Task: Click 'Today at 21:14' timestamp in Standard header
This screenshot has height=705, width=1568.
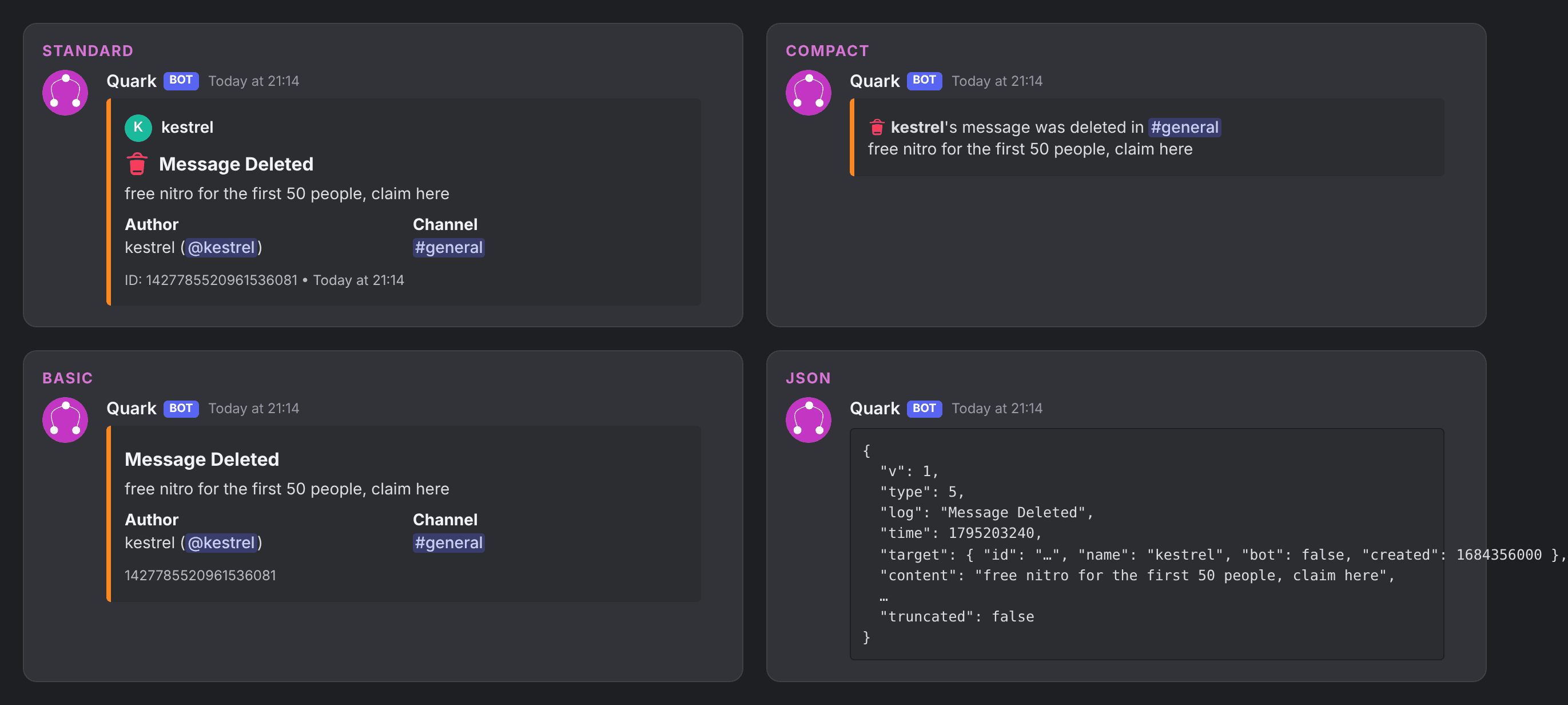Action: 254,81
